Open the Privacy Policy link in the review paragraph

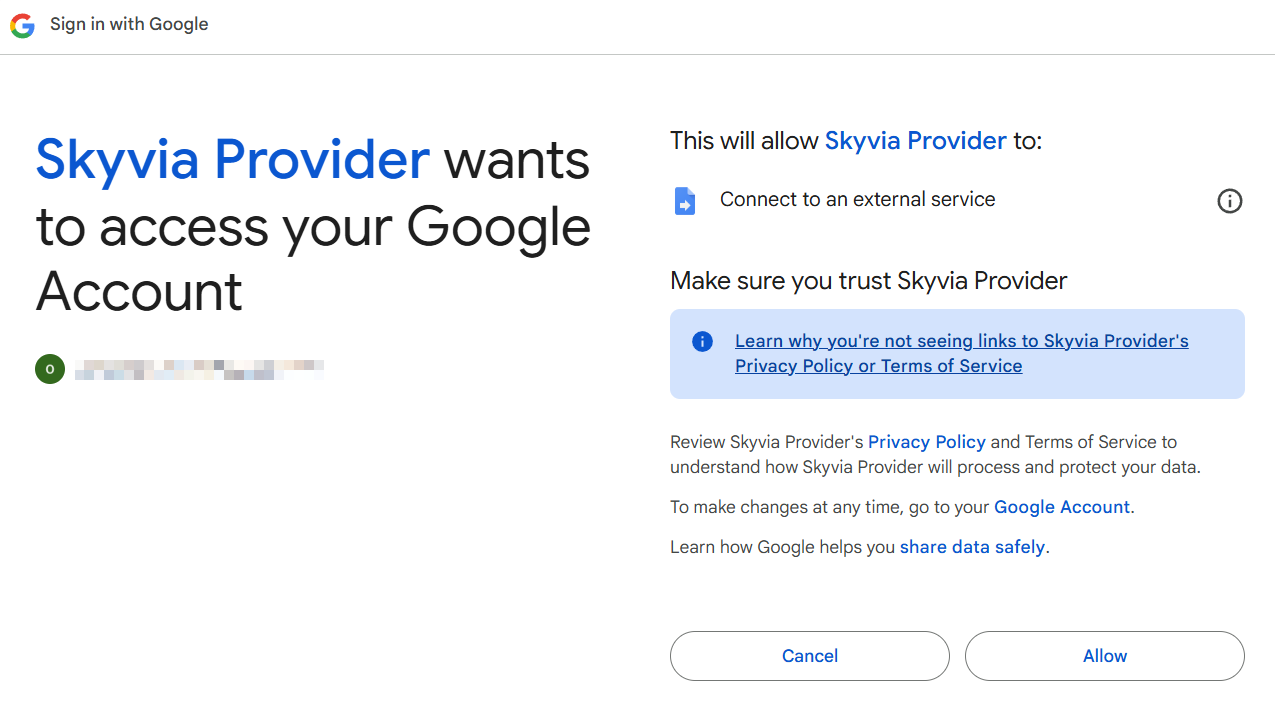click(926, 442)
